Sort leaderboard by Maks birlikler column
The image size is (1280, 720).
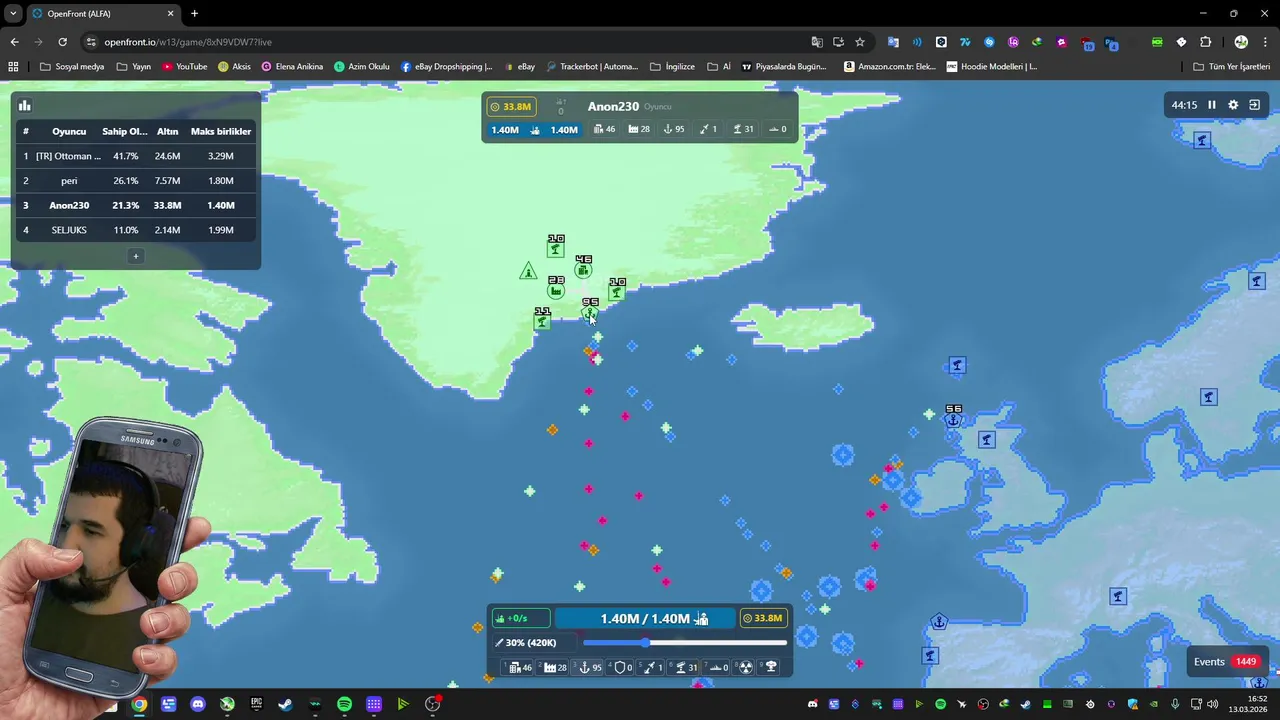pyautogui.click(x=221, y=131)
